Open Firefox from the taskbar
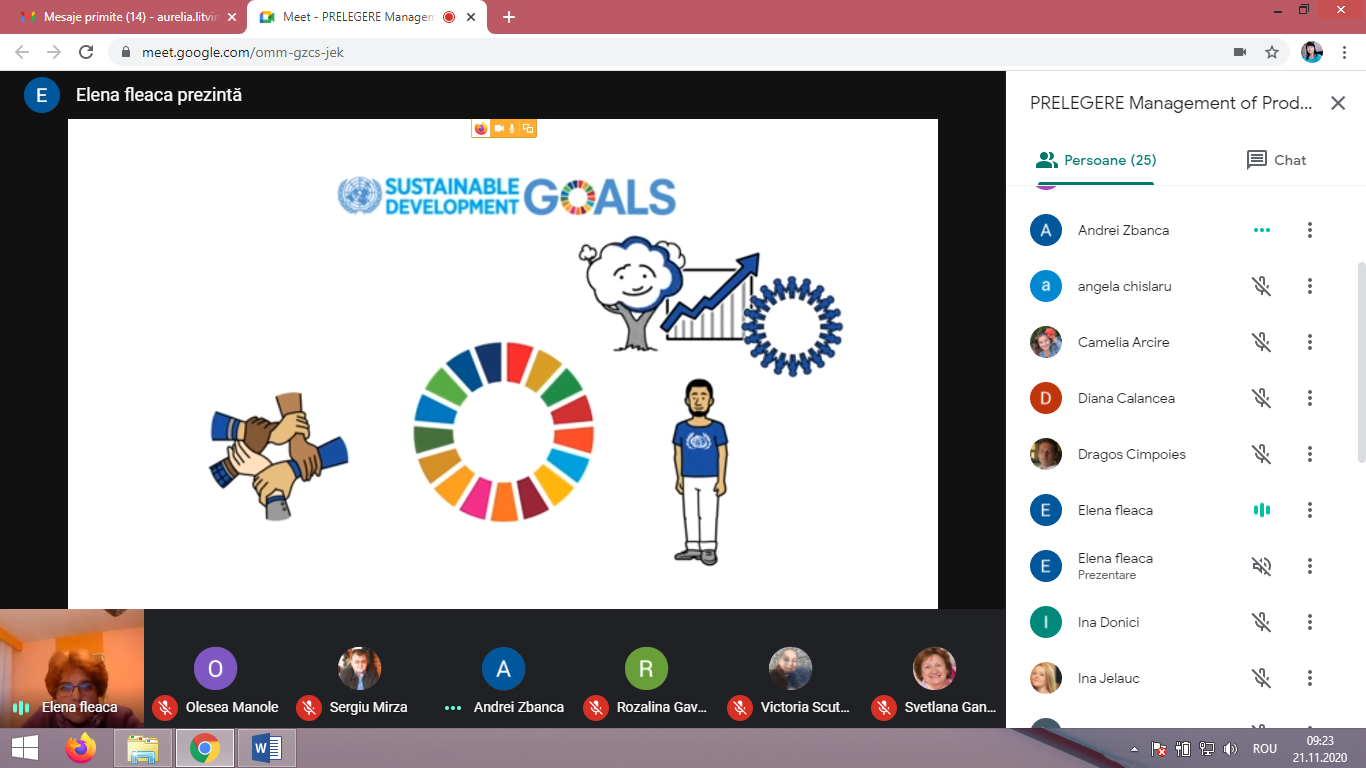The width and height of the screenshot is (1366, 768). click(x=81, y=747)
